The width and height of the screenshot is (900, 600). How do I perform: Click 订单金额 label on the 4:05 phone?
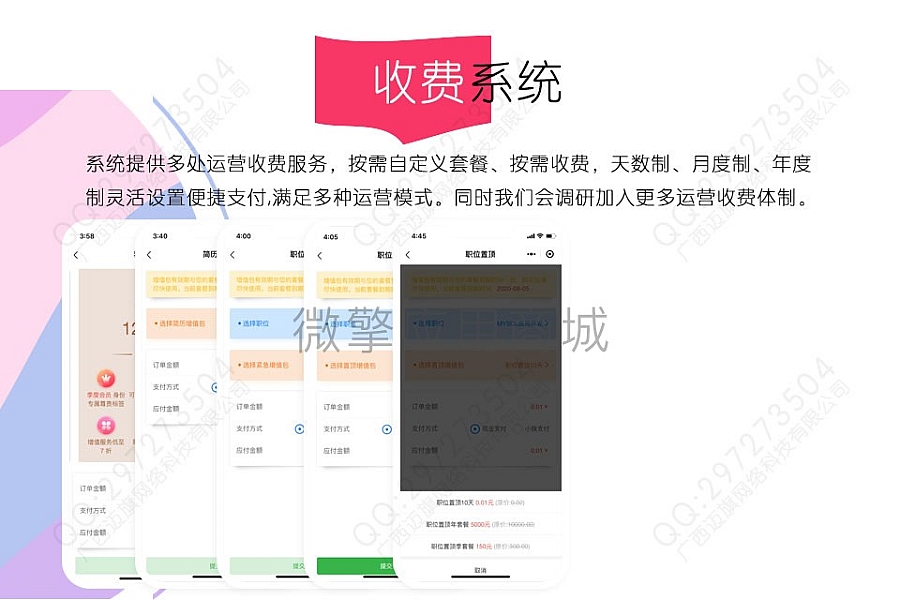click(336, 407)
